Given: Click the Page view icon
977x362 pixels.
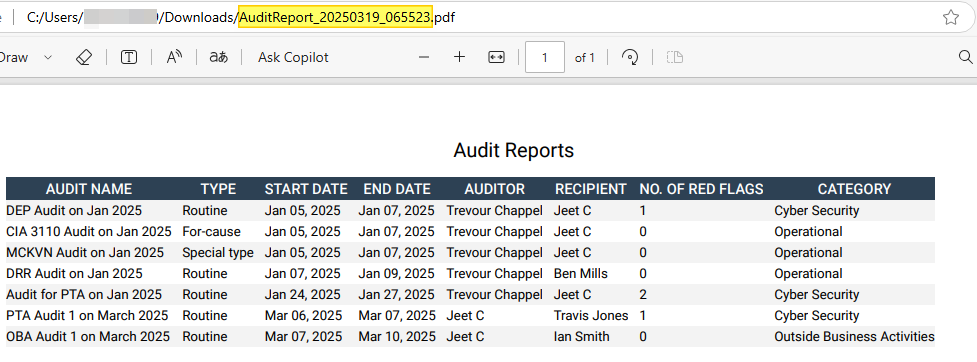Looking at the screenshot, I should (675, 57).
